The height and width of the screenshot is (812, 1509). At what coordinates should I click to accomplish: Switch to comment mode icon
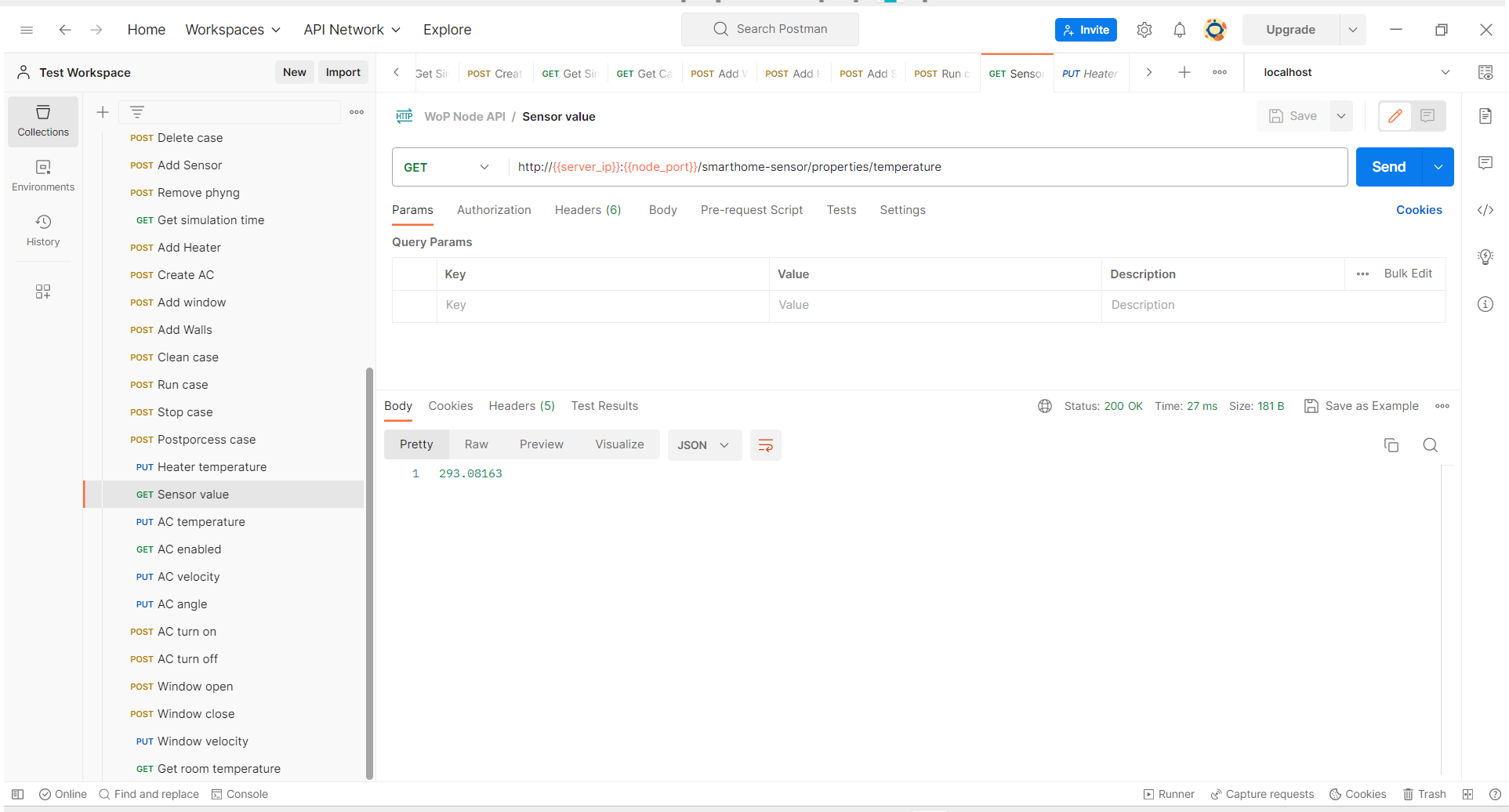click(x=1427, y=116)
